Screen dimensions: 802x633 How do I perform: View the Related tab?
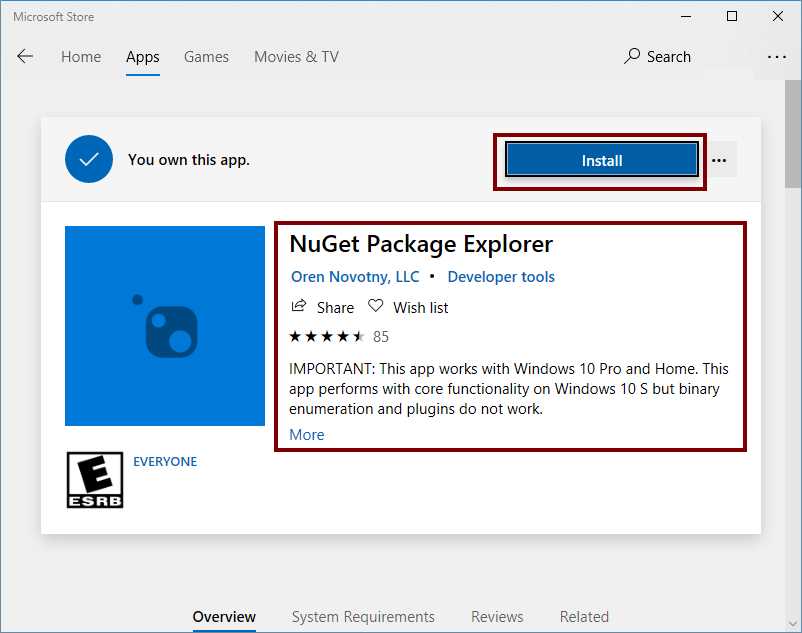coord(584,617)
